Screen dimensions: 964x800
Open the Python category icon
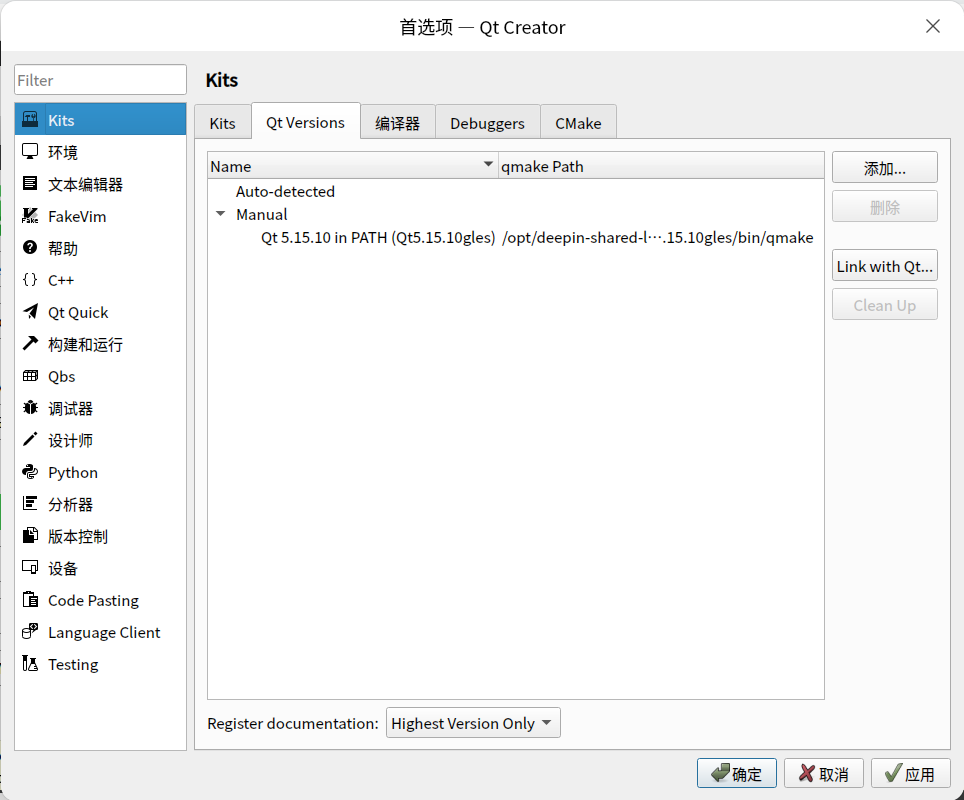click(x=30, y=472)
